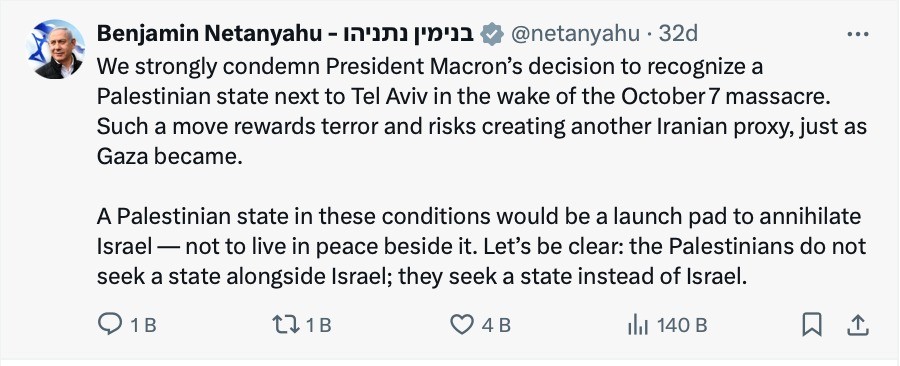The width and height of the screenshot is (900, 366).
Task: Click the grey verified badge next to the name
Action: pyautogui.click(x=491, y=35)
